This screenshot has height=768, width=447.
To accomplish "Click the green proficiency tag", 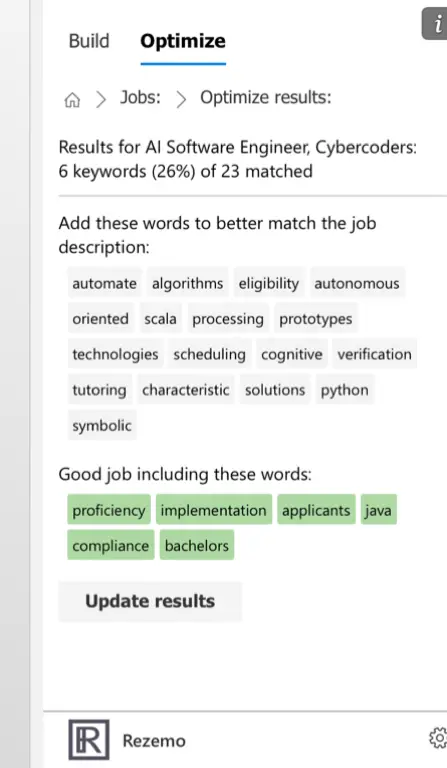I will (x=109, y=510).
